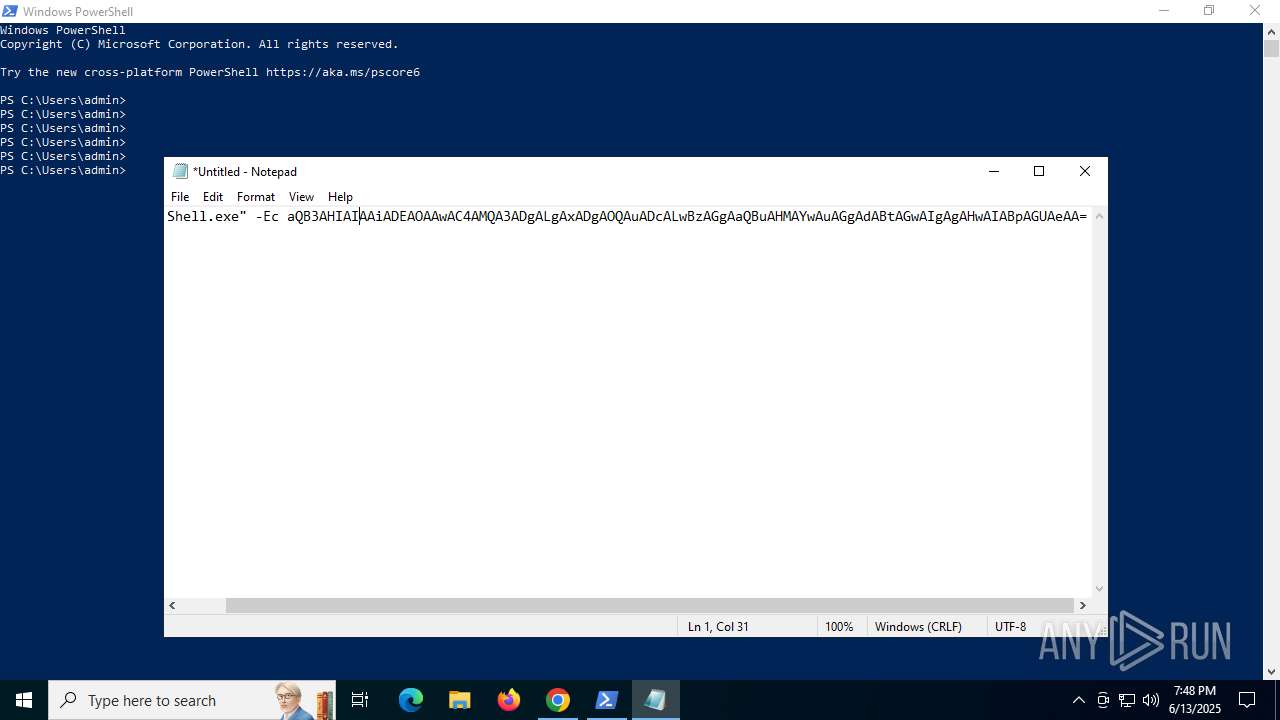
Task: Click the taskbar search box
Action: [192, 700]
